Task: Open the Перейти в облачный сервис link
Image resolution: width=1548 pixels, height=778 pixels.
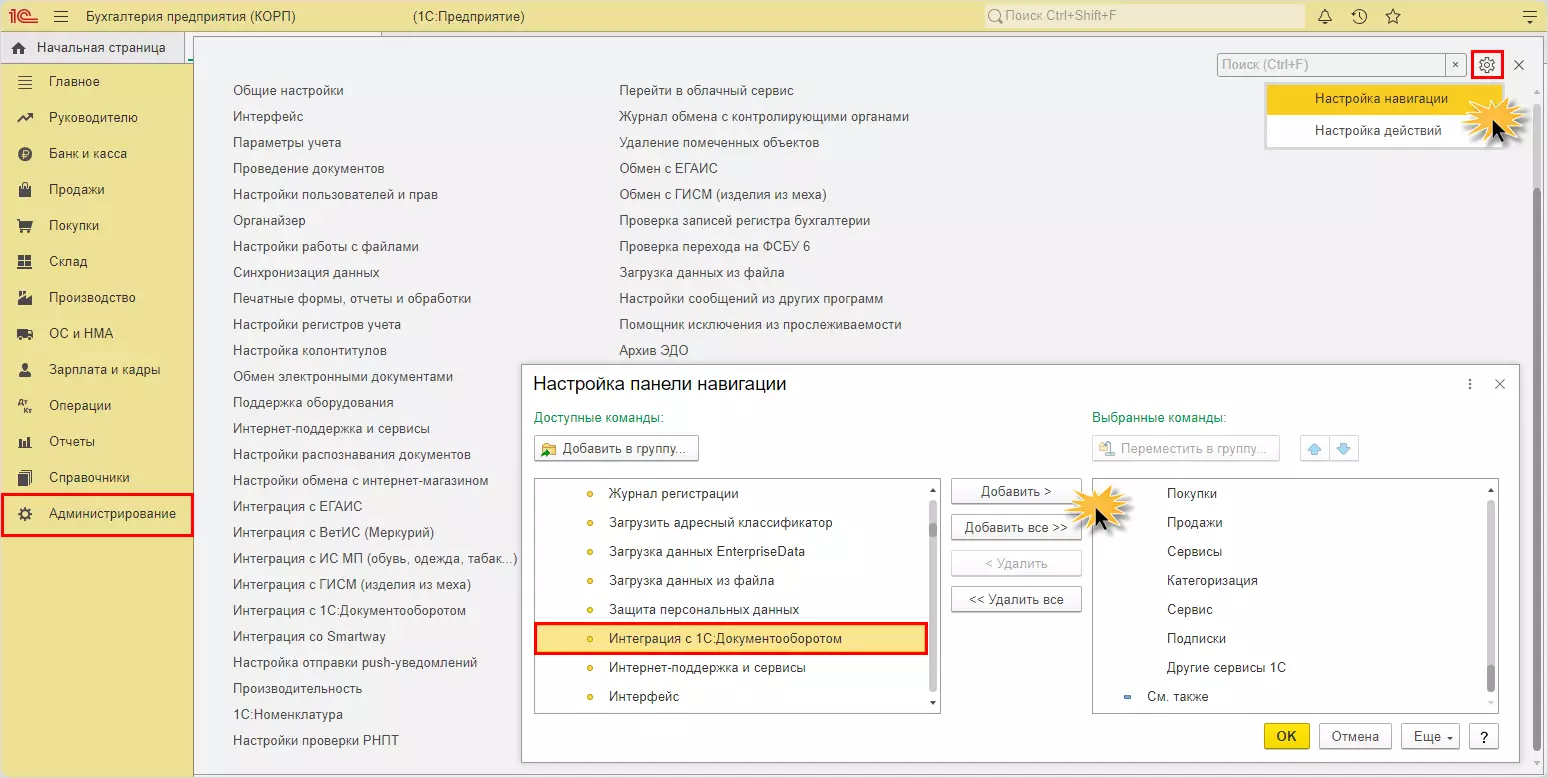Action: pos(706,91)
